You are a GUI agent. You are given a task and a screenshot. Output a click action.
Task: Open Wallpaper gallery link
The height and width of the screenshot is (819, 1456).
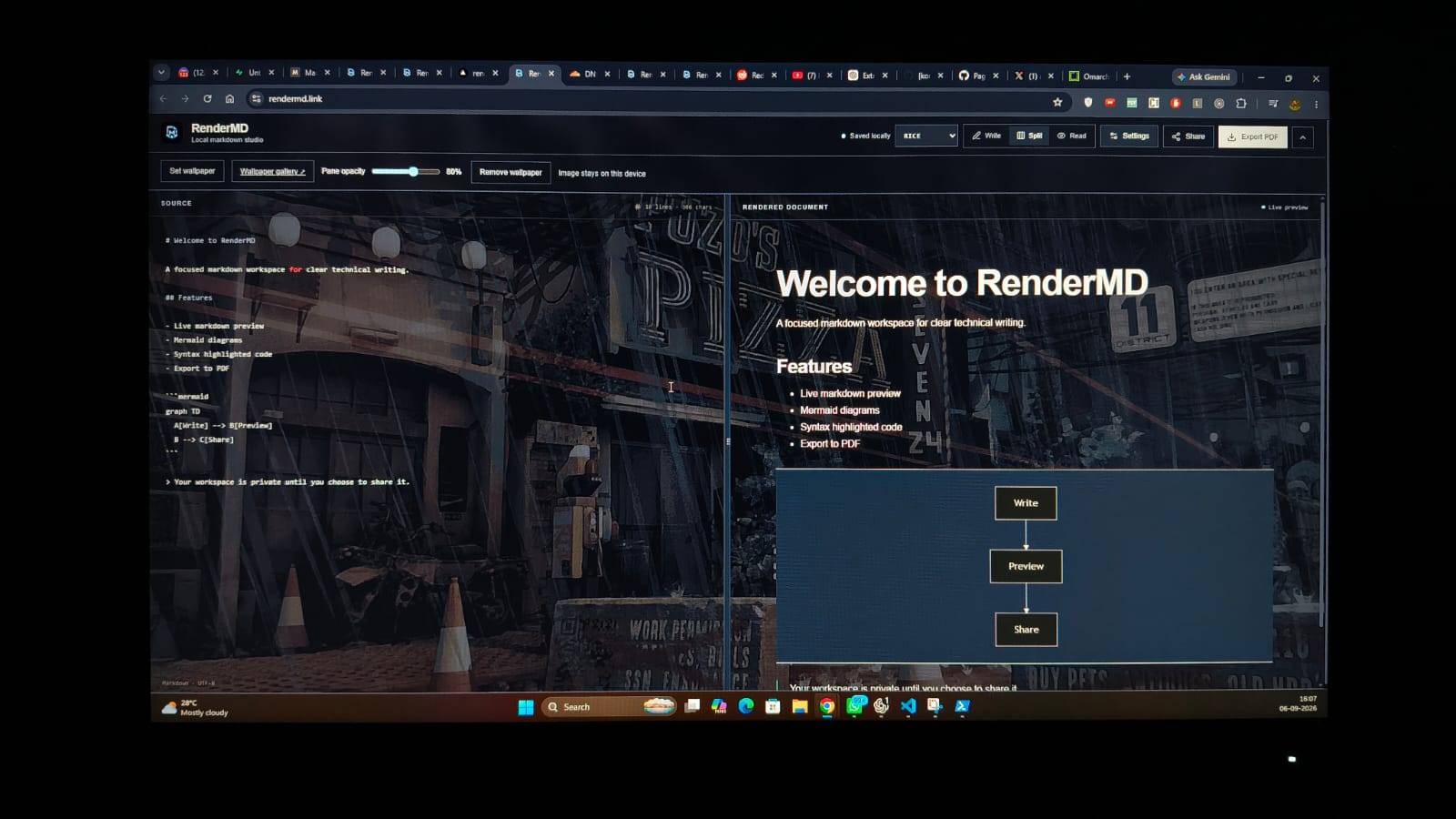(272, 171)
